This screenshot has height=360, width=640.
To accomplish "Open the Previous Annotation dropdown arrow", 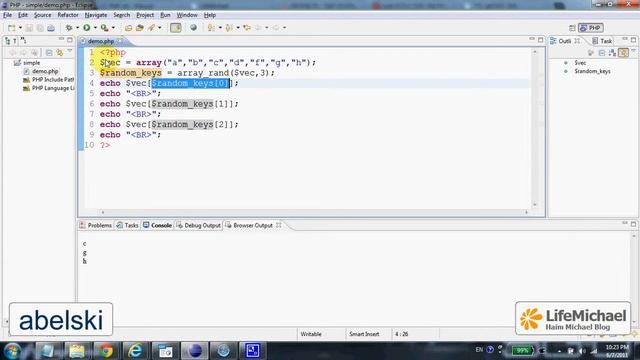I will [x=238, y=28].
